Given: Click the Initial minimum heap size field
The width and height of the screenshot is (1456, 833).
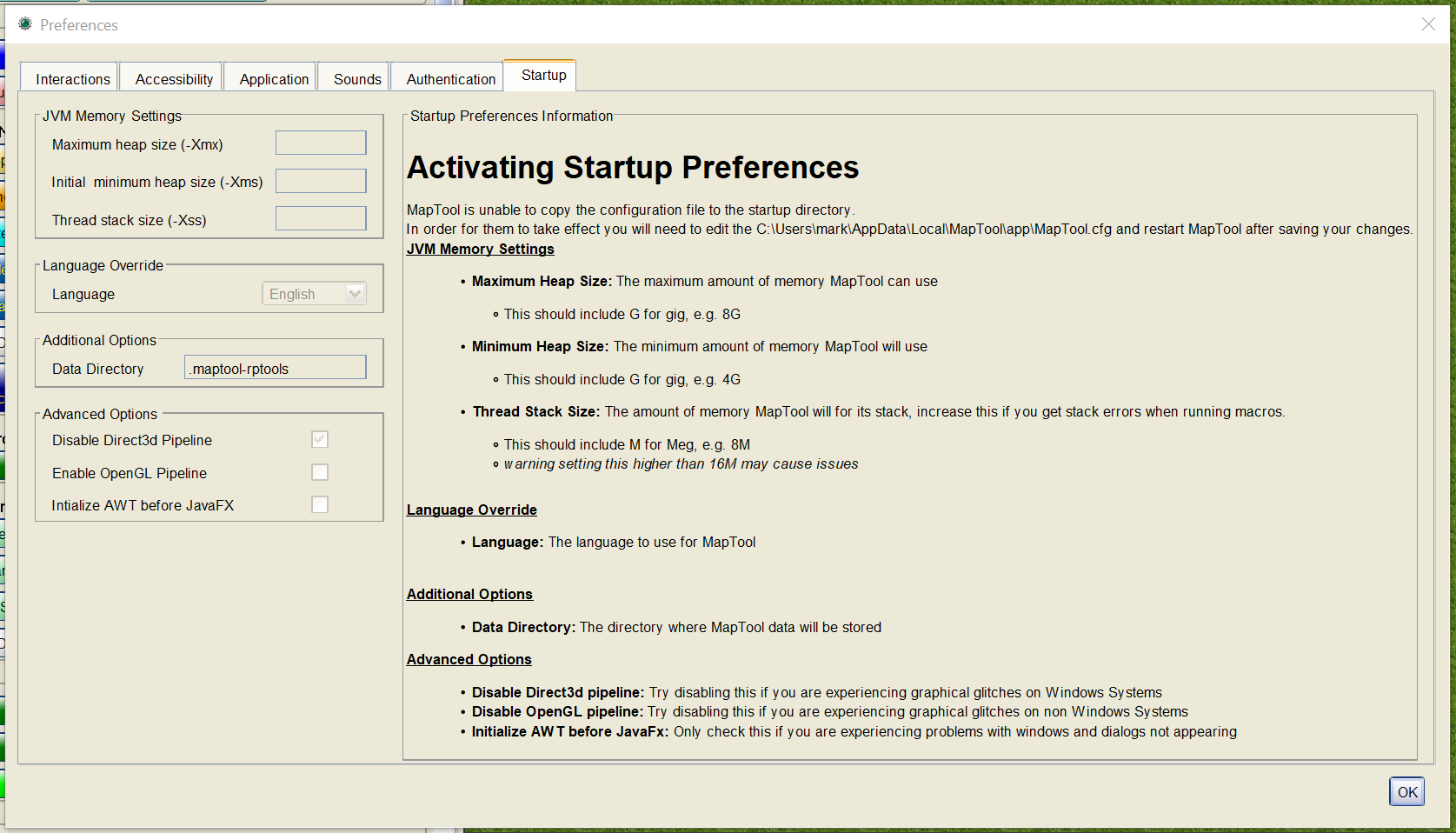Looking at the screenshot, I should pyautogui.click(x=321, y=181).
